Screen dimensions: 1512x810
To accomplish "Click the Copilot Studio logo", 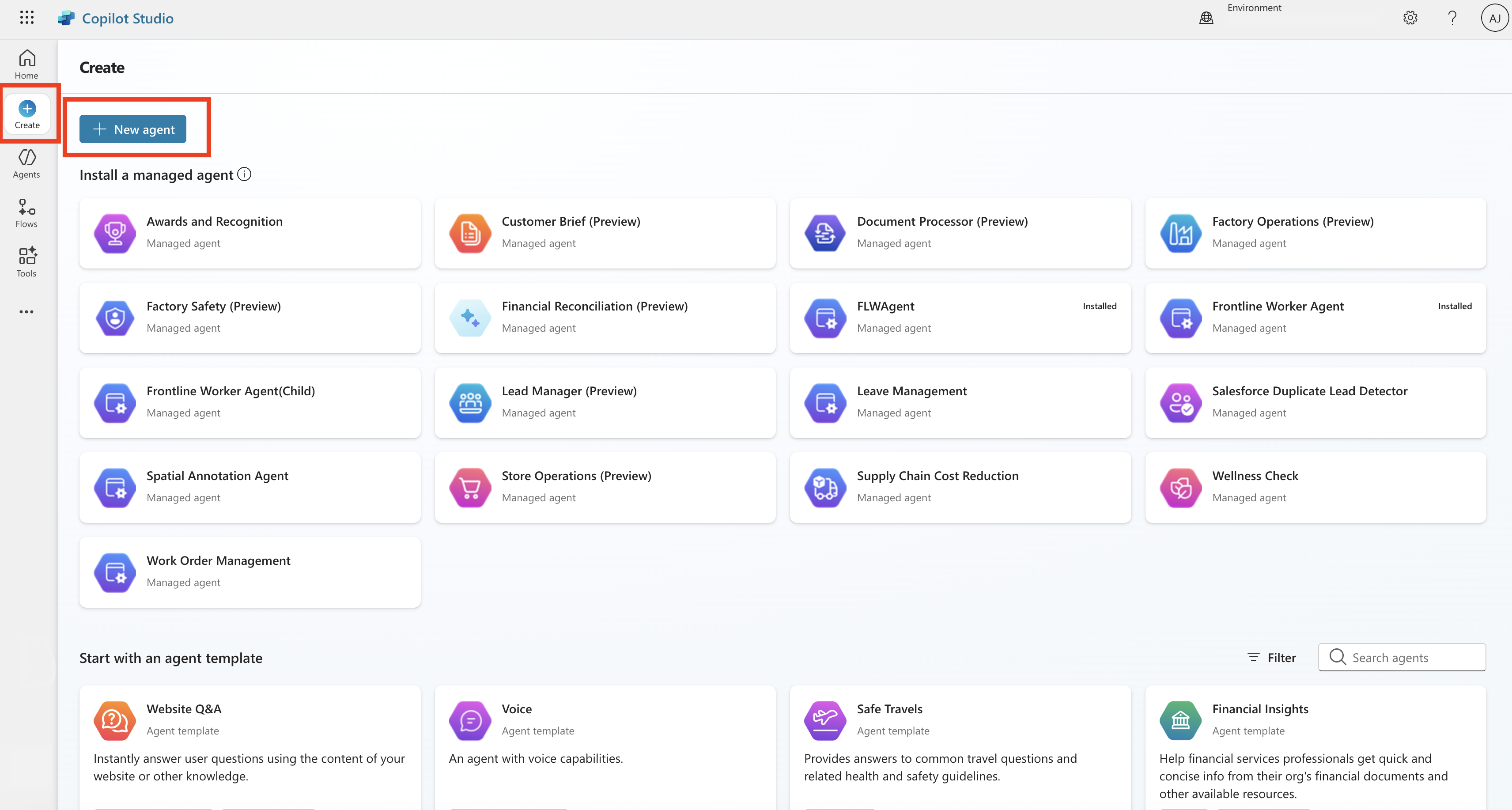I will click(66, 18).
